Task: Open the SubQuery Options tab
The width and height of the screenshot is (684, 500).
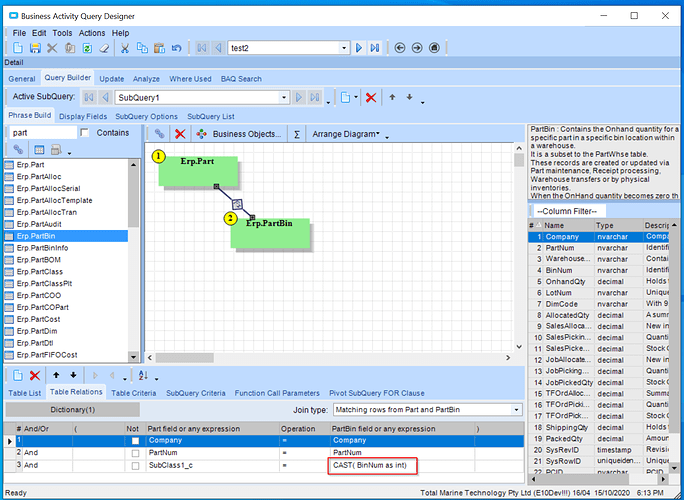Action: (x=146, y=116)
